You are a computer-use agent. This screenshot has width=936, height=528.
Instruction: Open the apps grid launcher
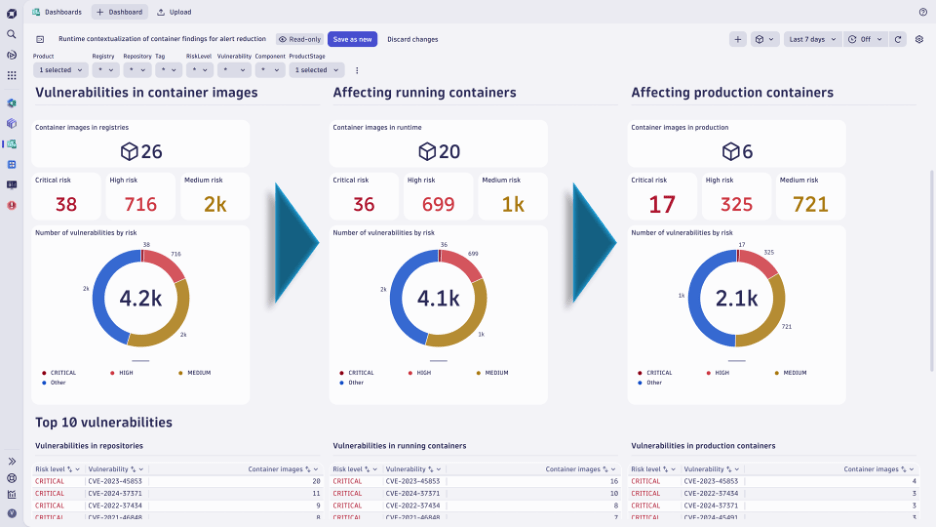click(x=11, y=75)
